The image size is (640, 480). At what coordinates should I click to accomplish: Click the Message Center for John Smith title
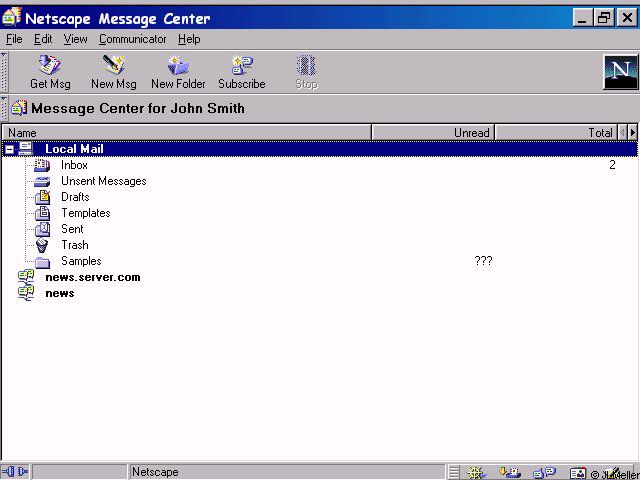pos(138,109)
